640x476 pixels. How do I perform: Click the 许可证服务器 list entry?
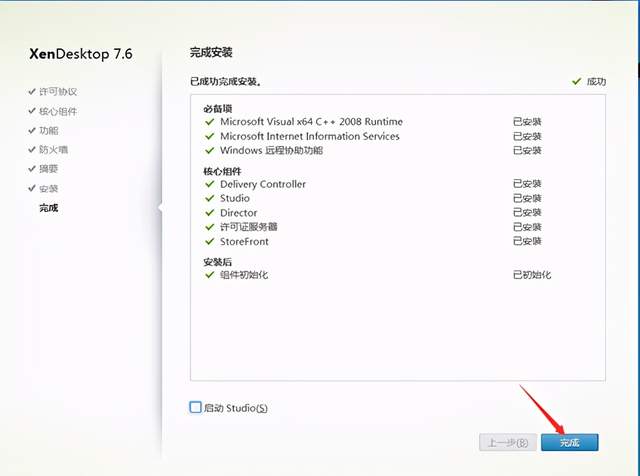pyautogui.click(x=249, y=227)
